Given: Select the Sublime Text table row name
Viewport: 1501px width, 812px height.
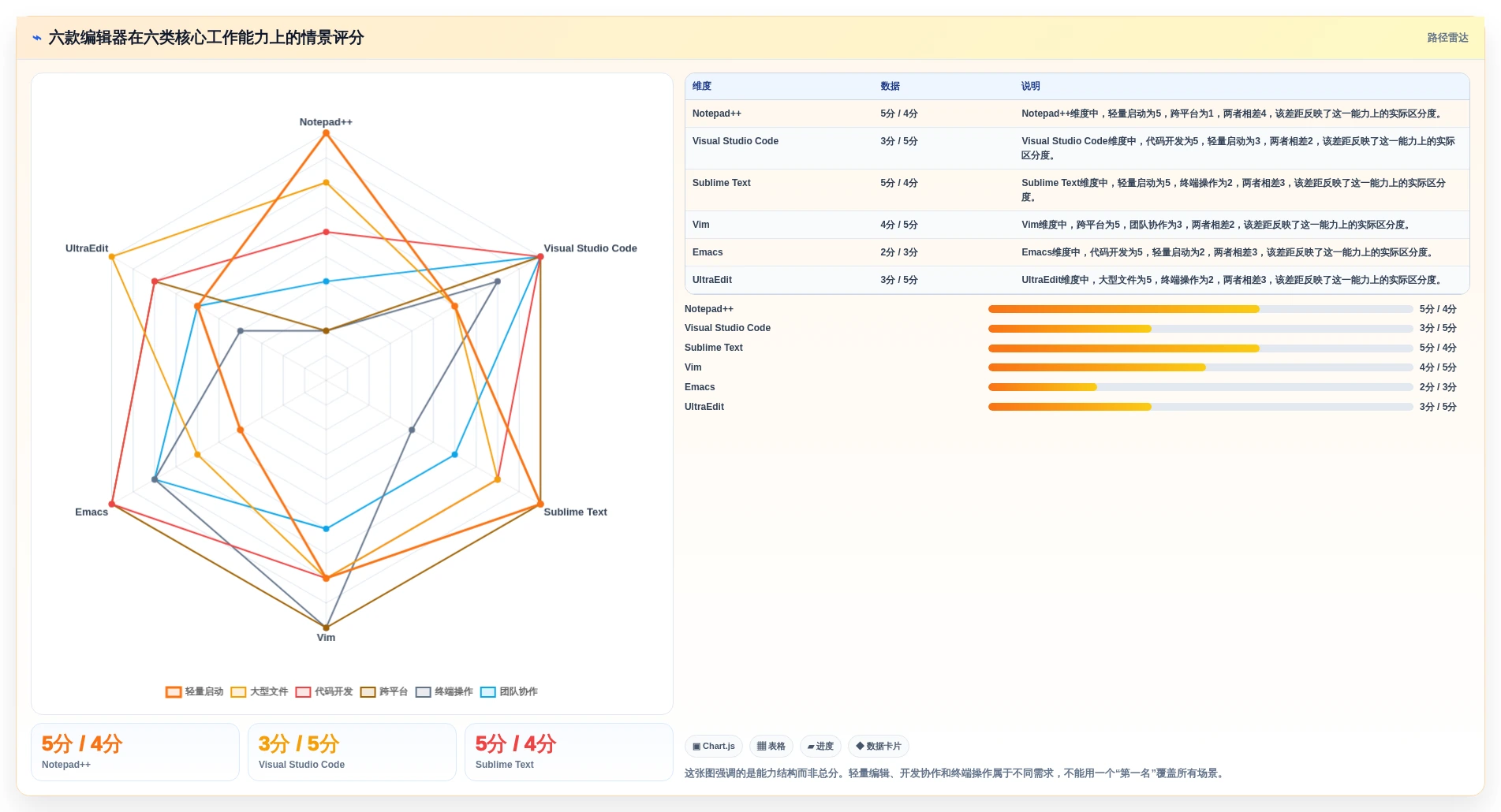Looking at the screenshot, I should [722, 183].
